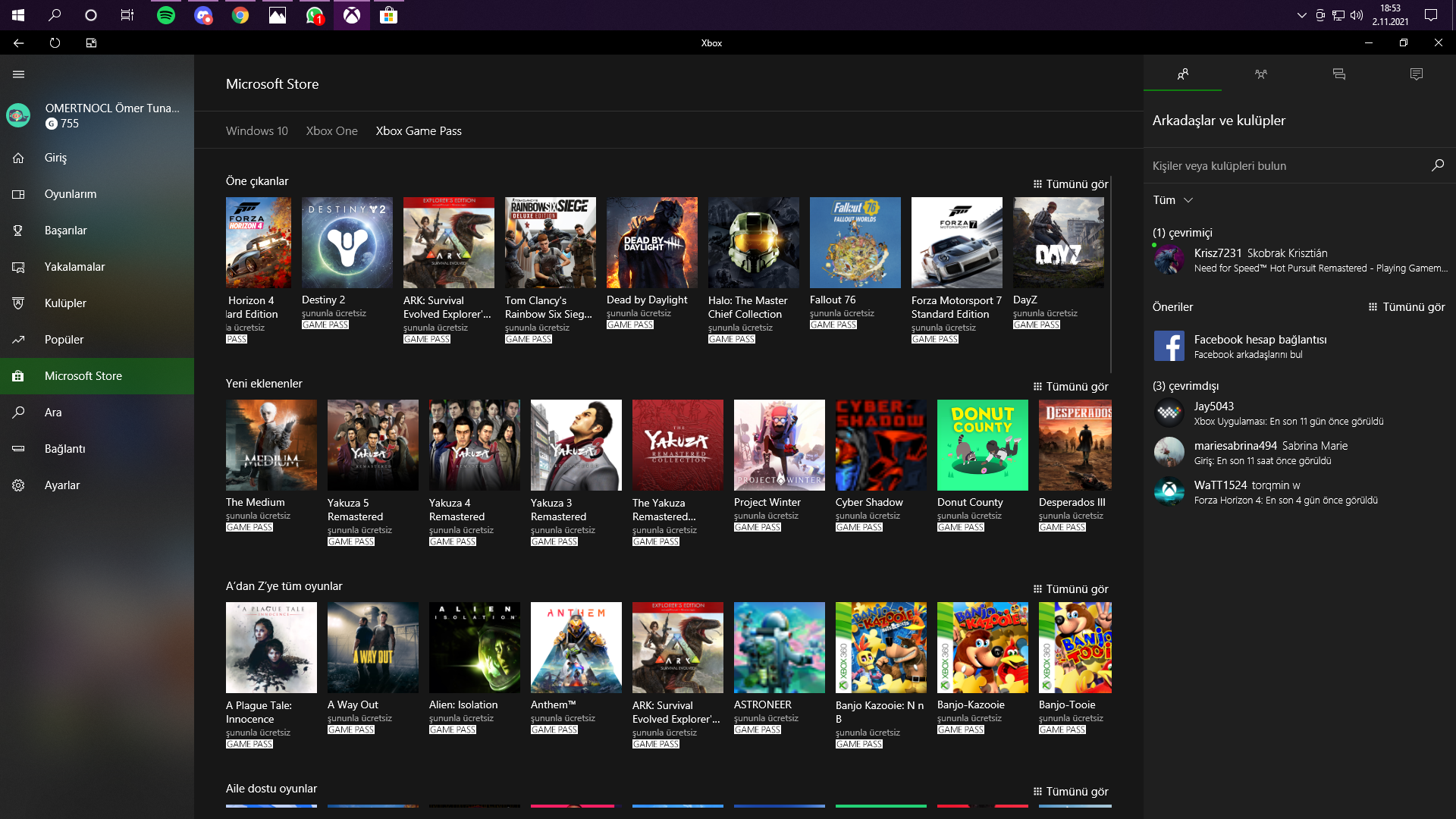This screenshot has height=819, width=1456.
Task: Select offline friend WaTT1524
Action: 1300,492
